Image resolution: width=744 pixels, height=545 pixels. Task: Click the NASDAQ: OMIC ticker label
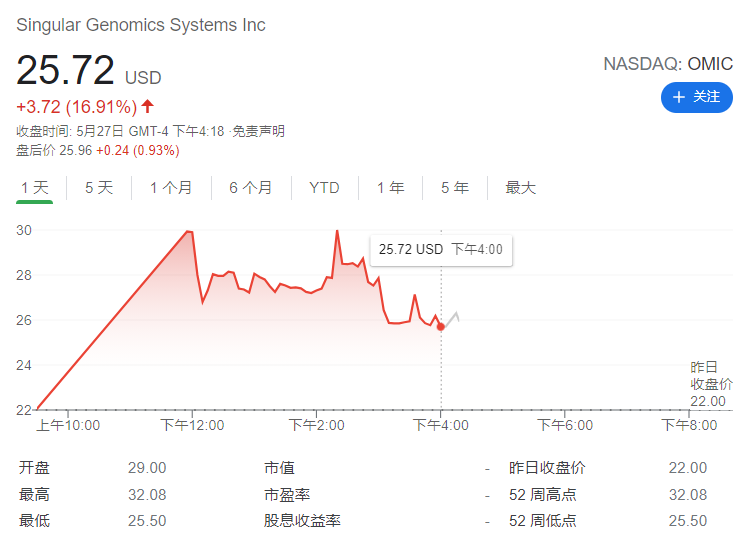(x=667, y=64)
